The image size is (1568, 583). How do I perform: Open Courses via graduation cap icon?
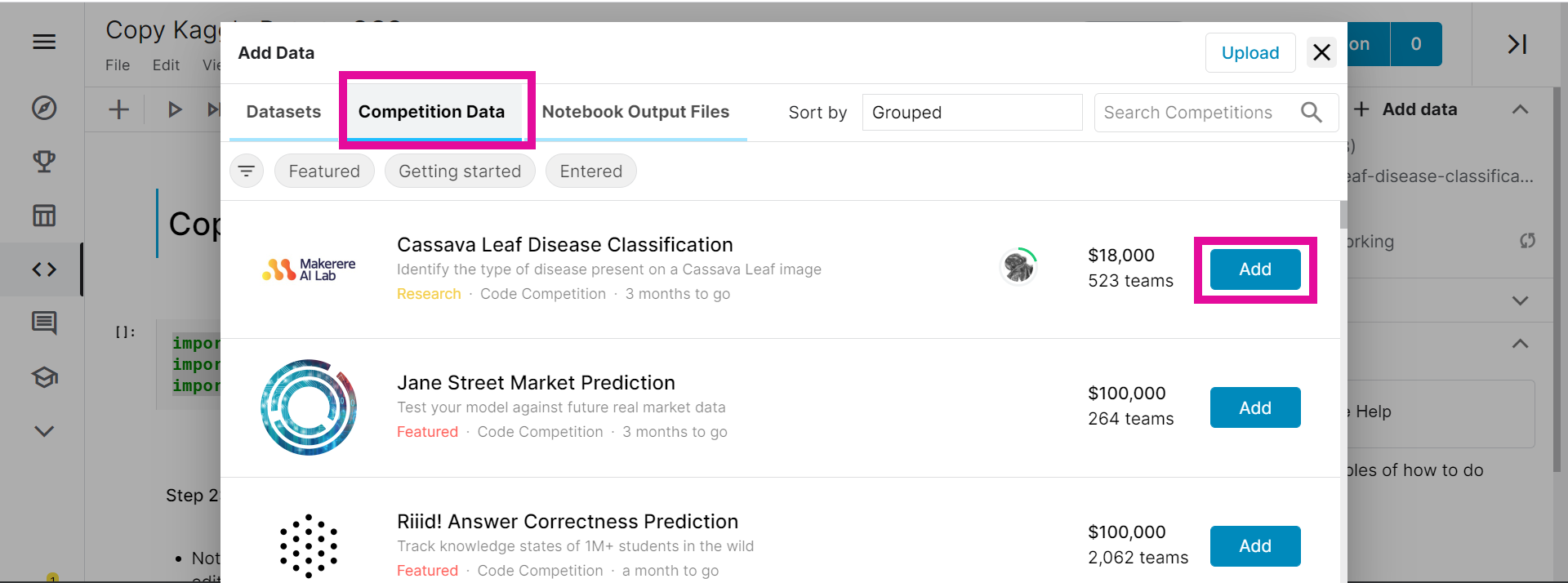[x=44, y=377]
